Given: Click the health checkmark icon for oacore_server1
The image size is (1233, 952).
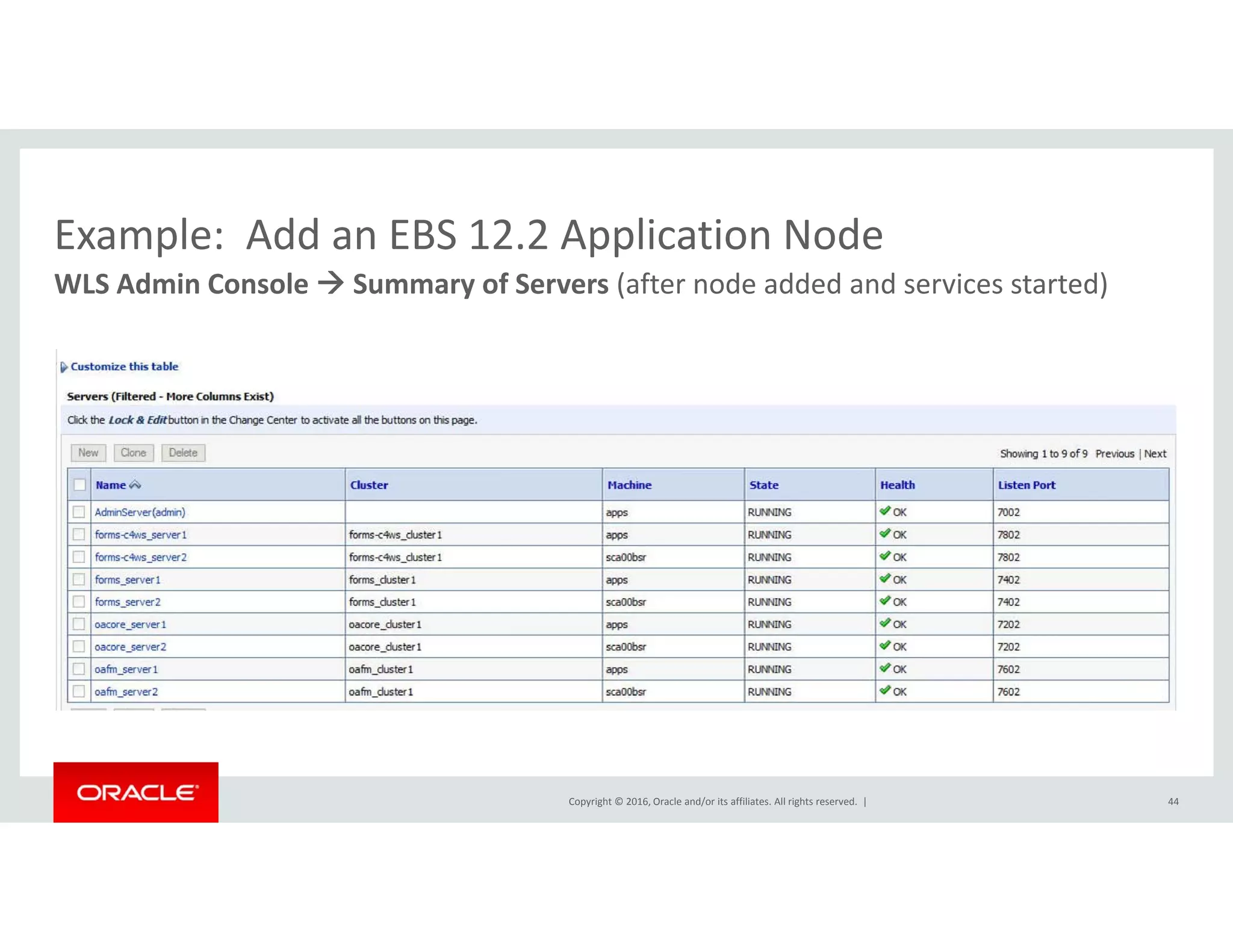Looking at the screenshot, I should tap(884, 623).
